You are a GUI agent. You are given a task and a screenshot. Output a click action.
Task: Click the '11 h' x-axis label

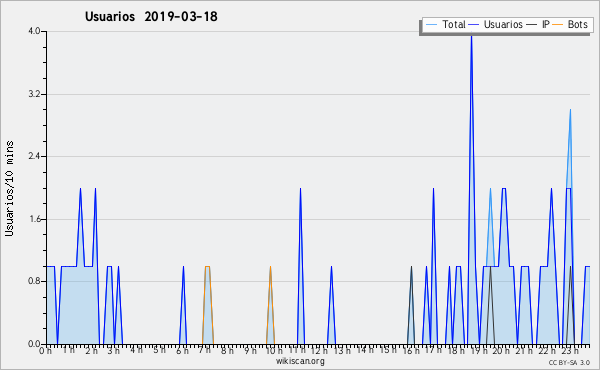[297, 350]
